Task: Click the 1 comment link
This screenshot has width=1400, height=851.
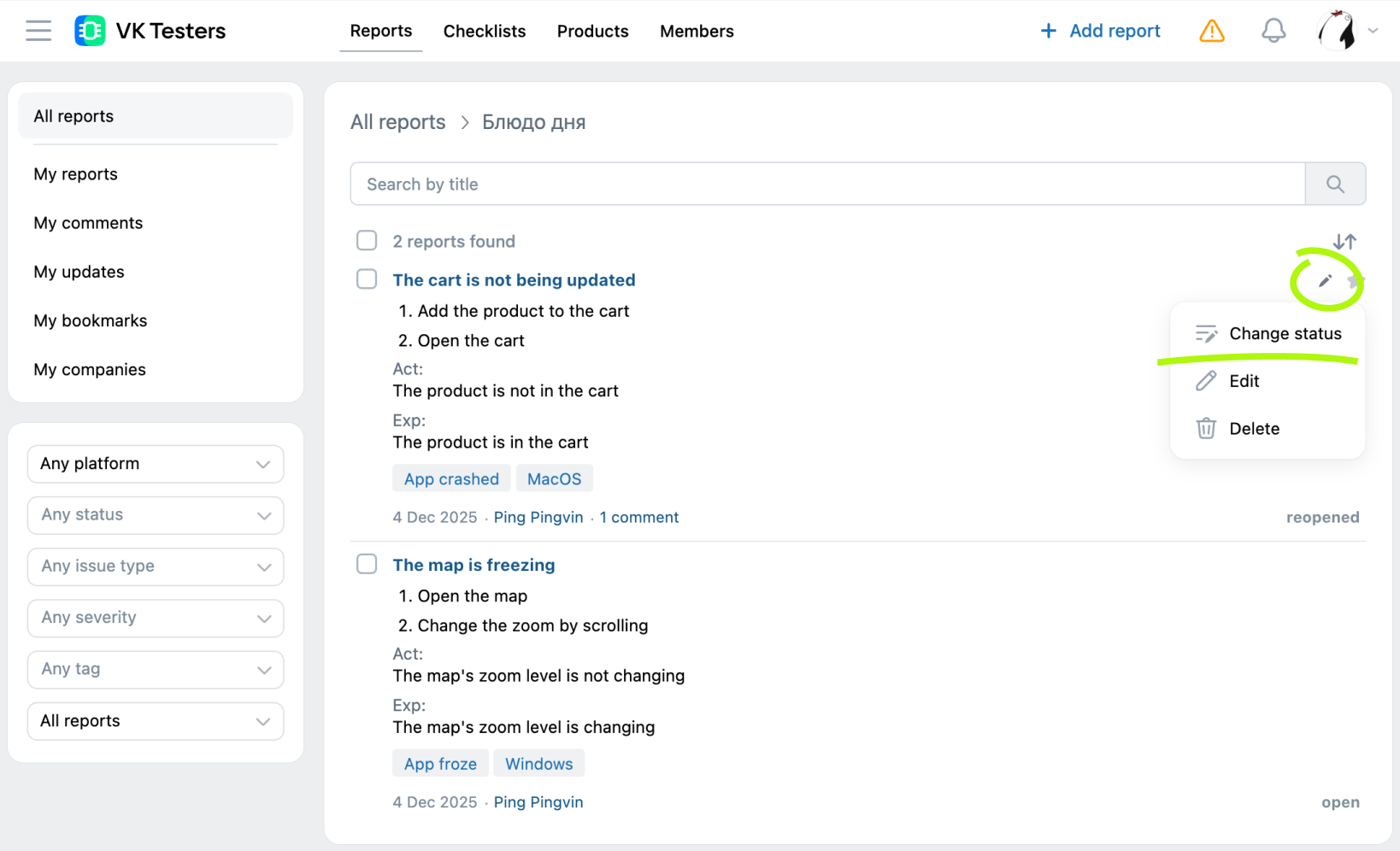Action: [x=639, y=518]
